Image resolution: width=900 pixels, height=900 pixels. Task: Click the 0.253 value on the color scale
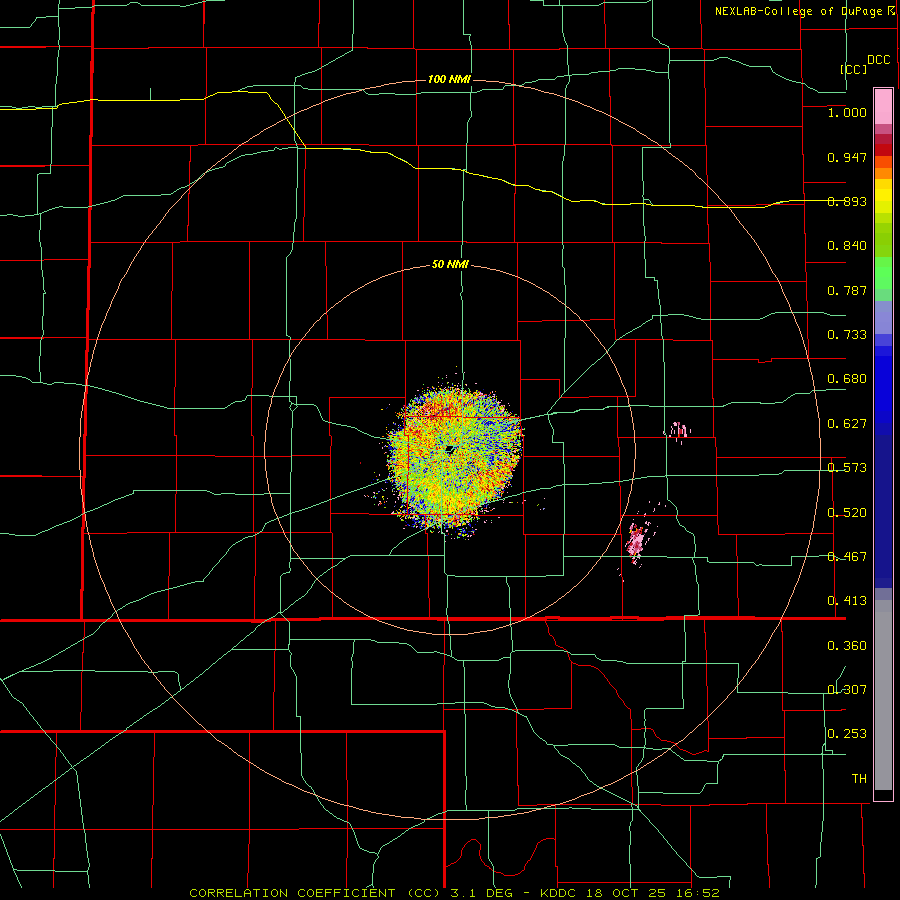point(847,734)
